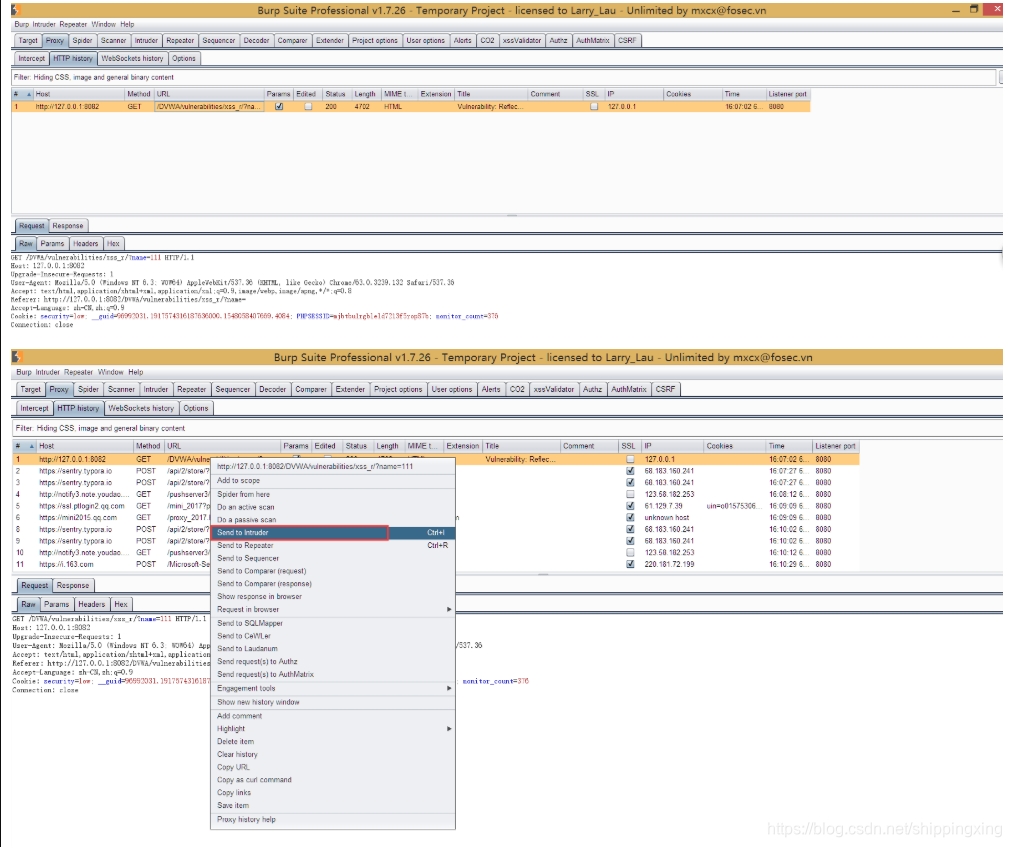Open the Help menu in lower window

tap(135, 372)
